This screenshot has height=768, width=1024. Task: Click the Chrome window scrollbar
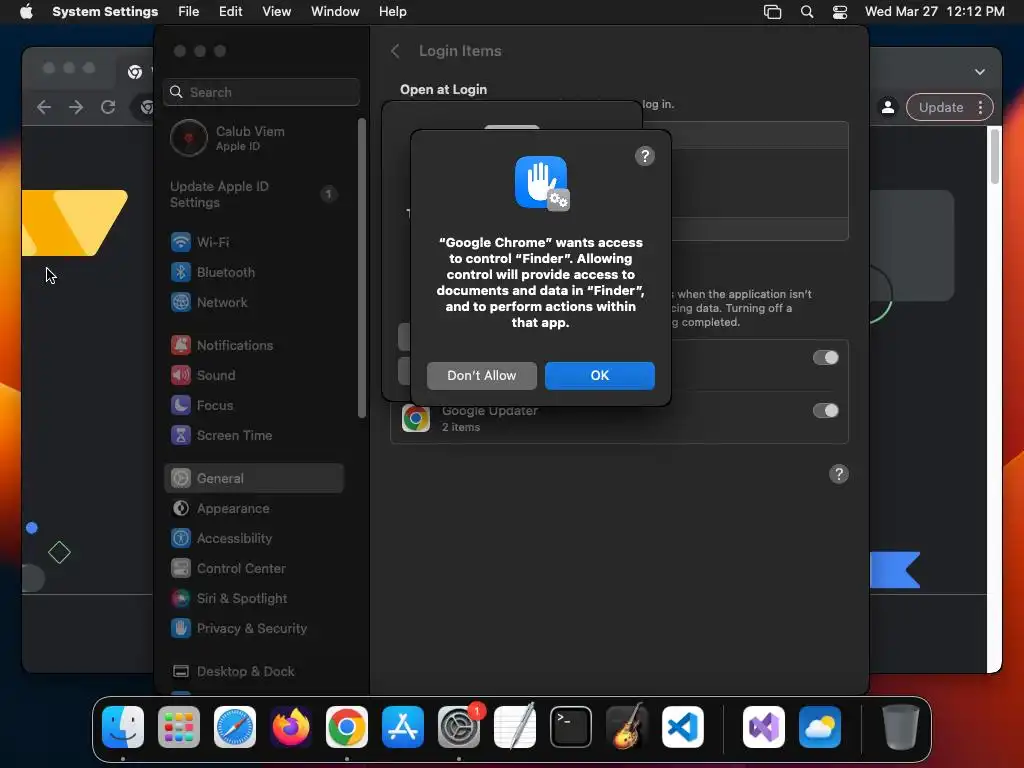coord(995,156)
